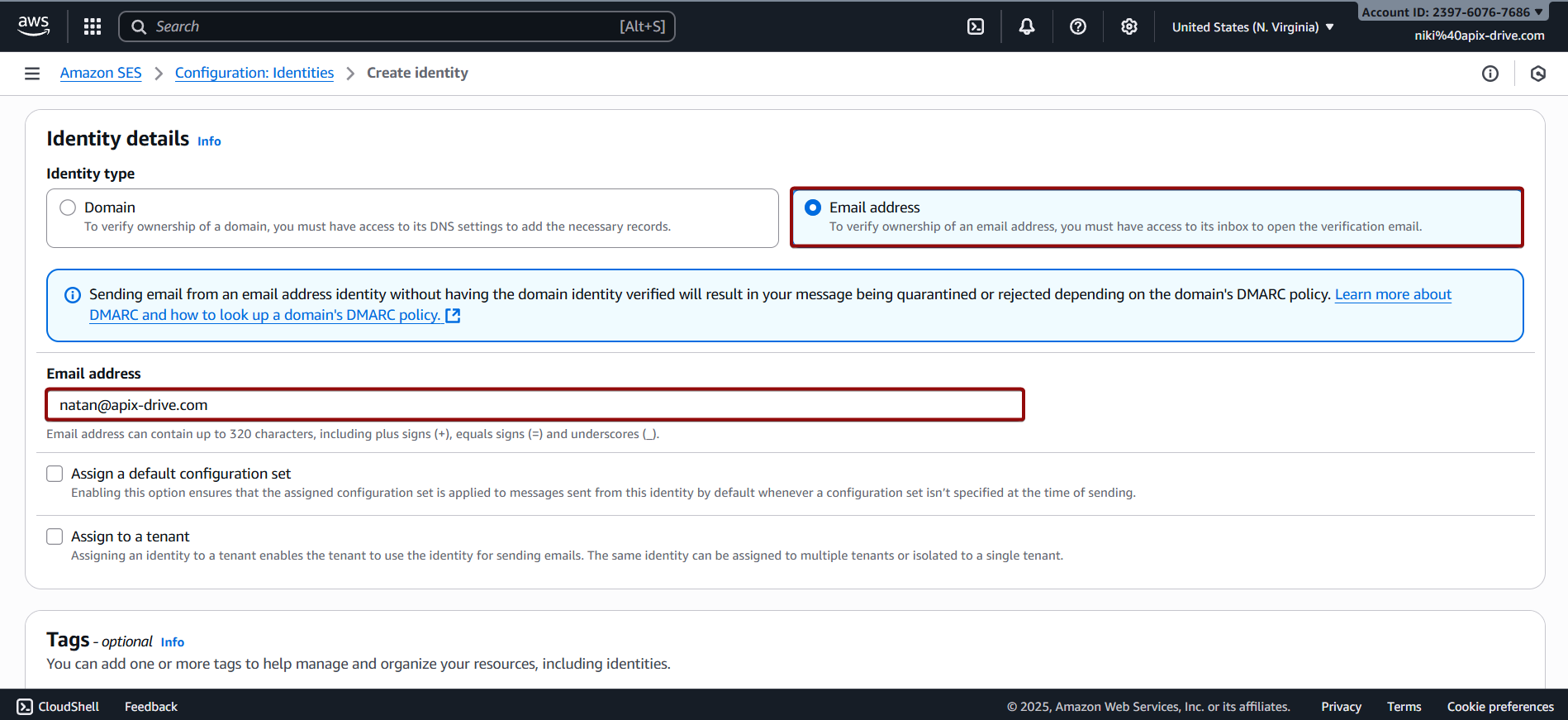Launch CloudShell from the top bar icon
The image size is (1568, 720).
pyautogui.click(x=976, y=26)
